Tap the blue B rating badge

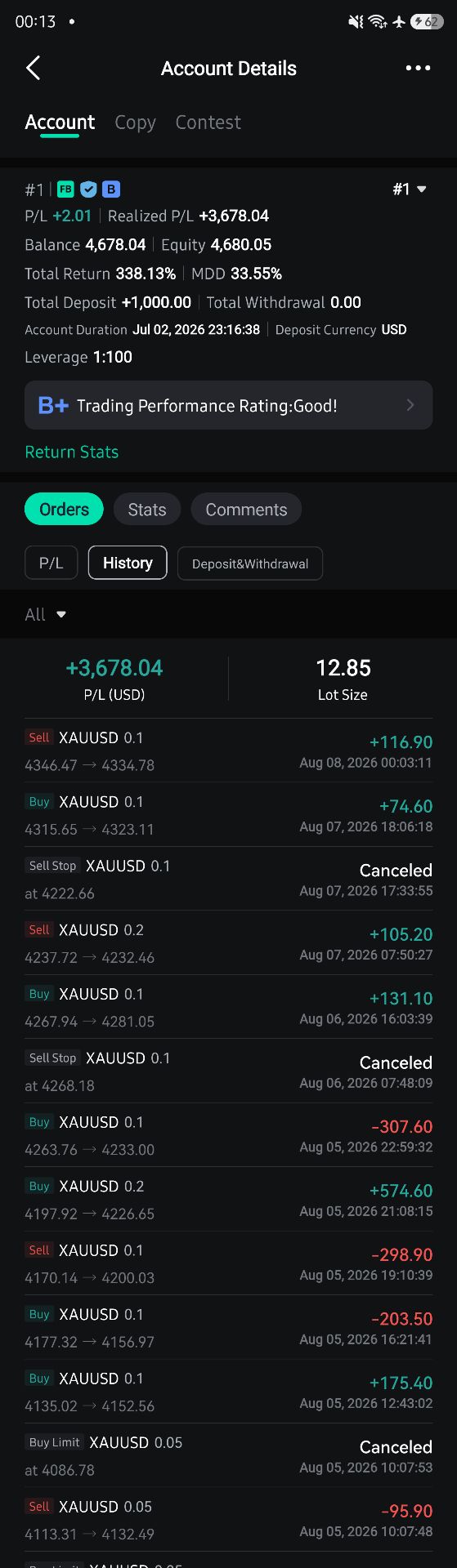pyautogui.click(x=111, y=189)
